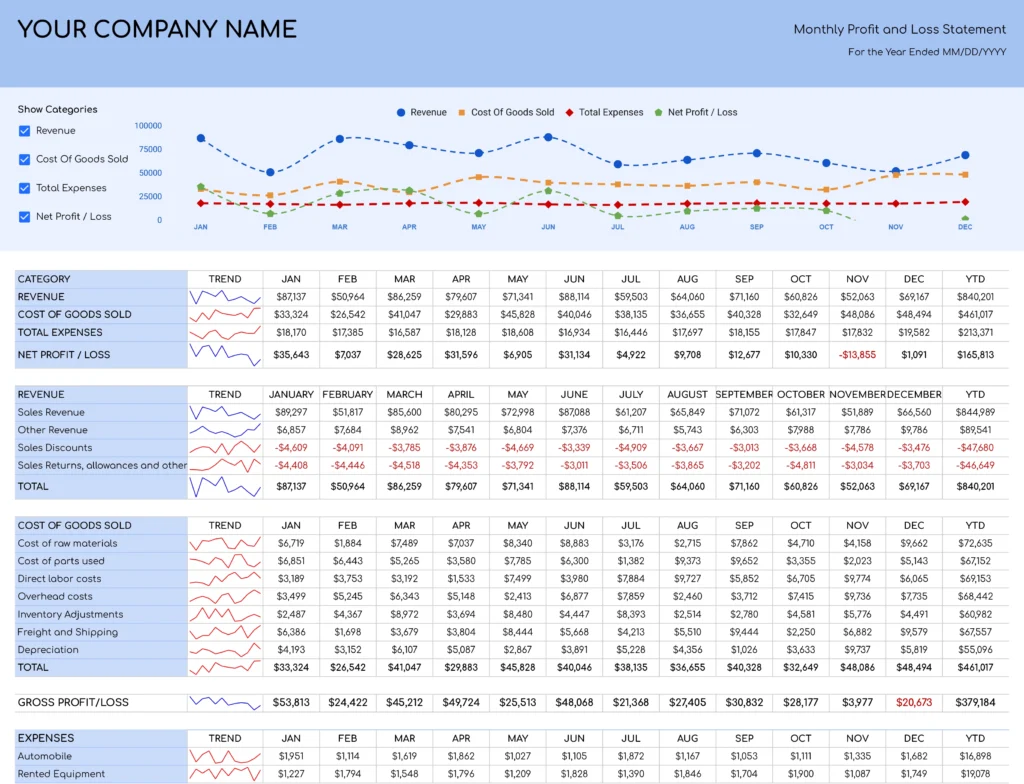Click the red Total Expenses legend diamond
Viewport: 1024px width, 784px height.
click(569, 112)
